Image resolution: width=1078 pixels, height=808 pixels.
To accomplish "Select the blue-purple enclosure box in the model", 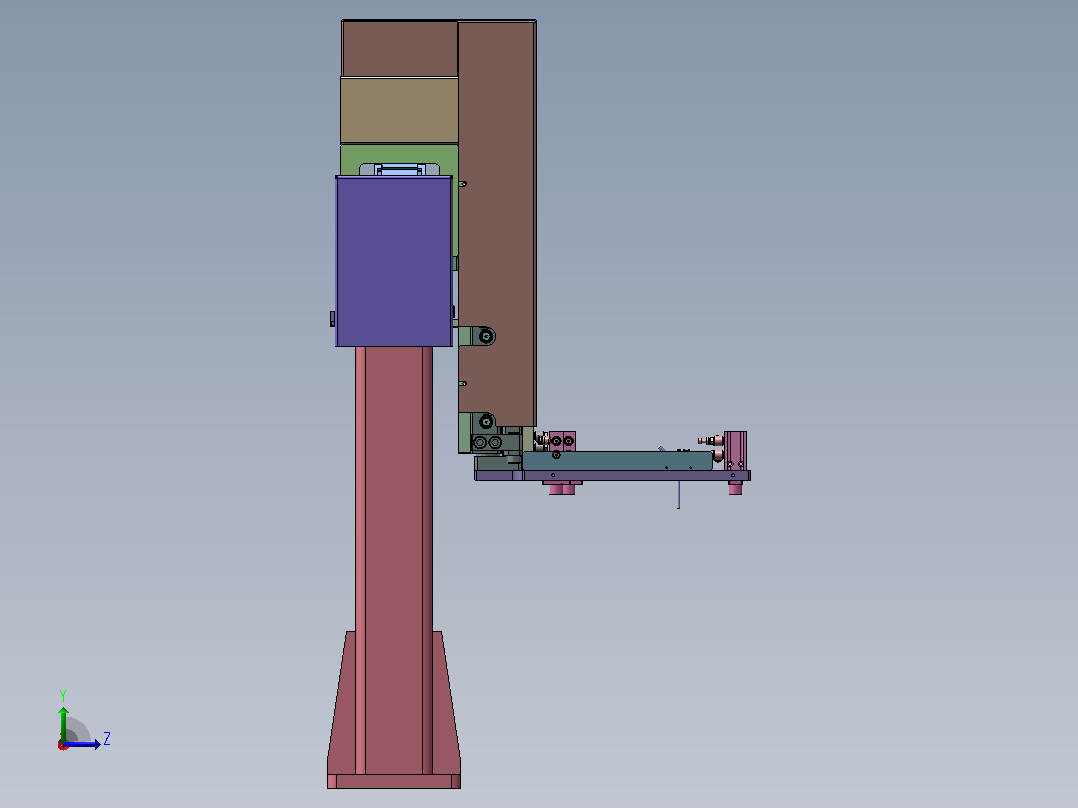I will (x=394, y=261).
